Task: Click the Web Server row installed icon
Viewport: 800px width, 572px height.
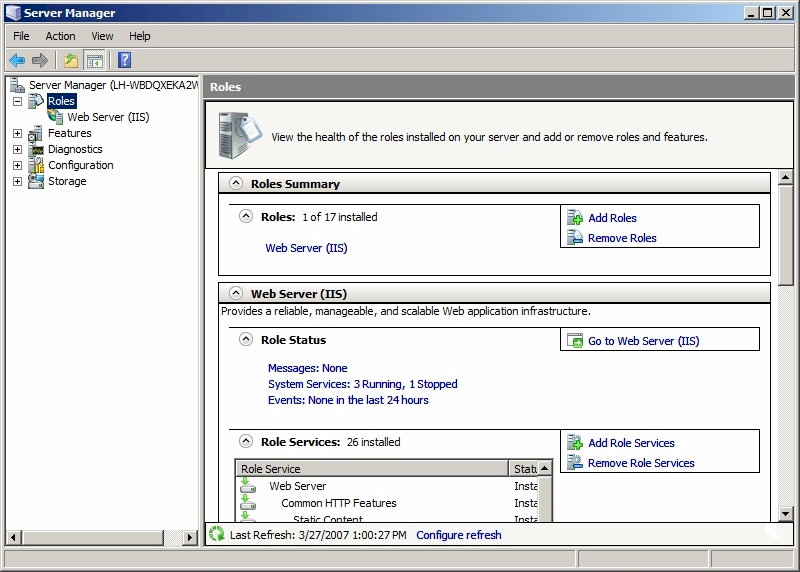Action: [x=248, y=485]
